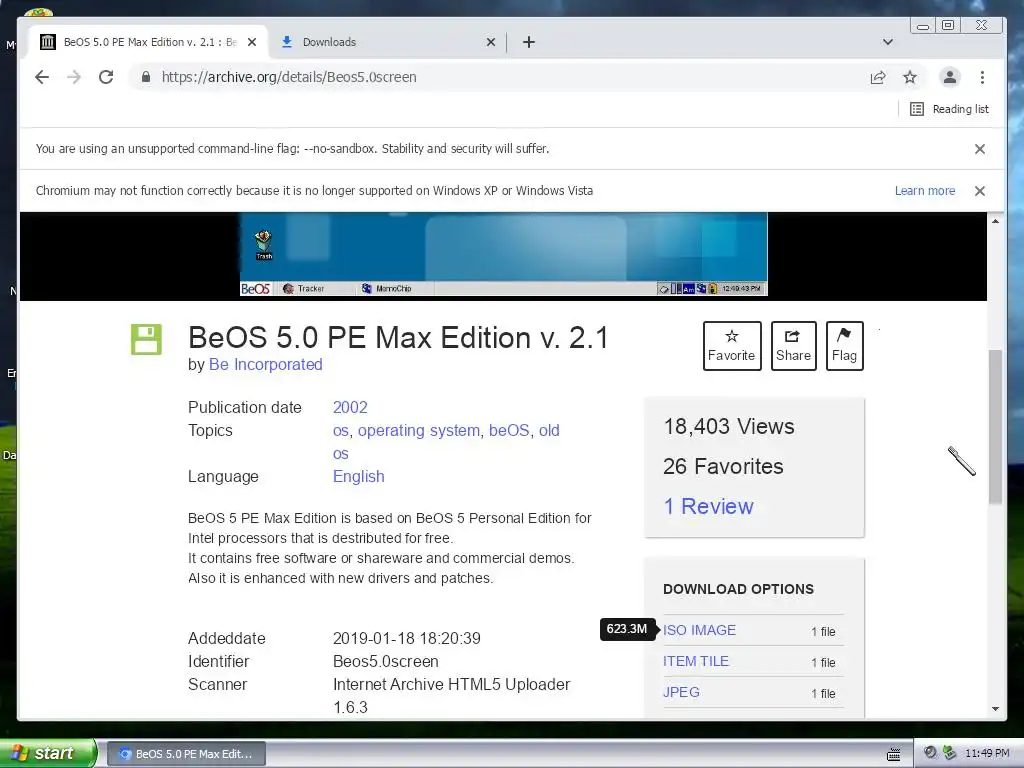Dismiss the Windows XP unsupported warning
The width and height of the screenshot is (1024, 768).
(x=980, y=191)
